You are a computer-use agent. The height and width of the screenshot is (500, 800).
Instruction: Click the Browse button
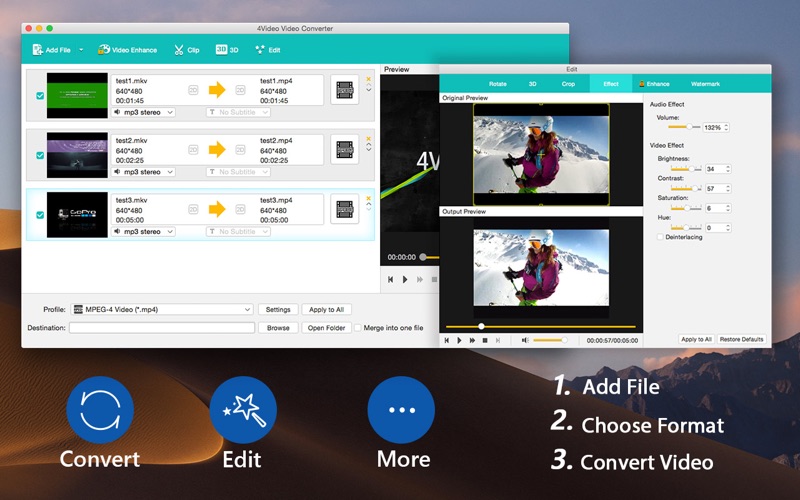278,328
